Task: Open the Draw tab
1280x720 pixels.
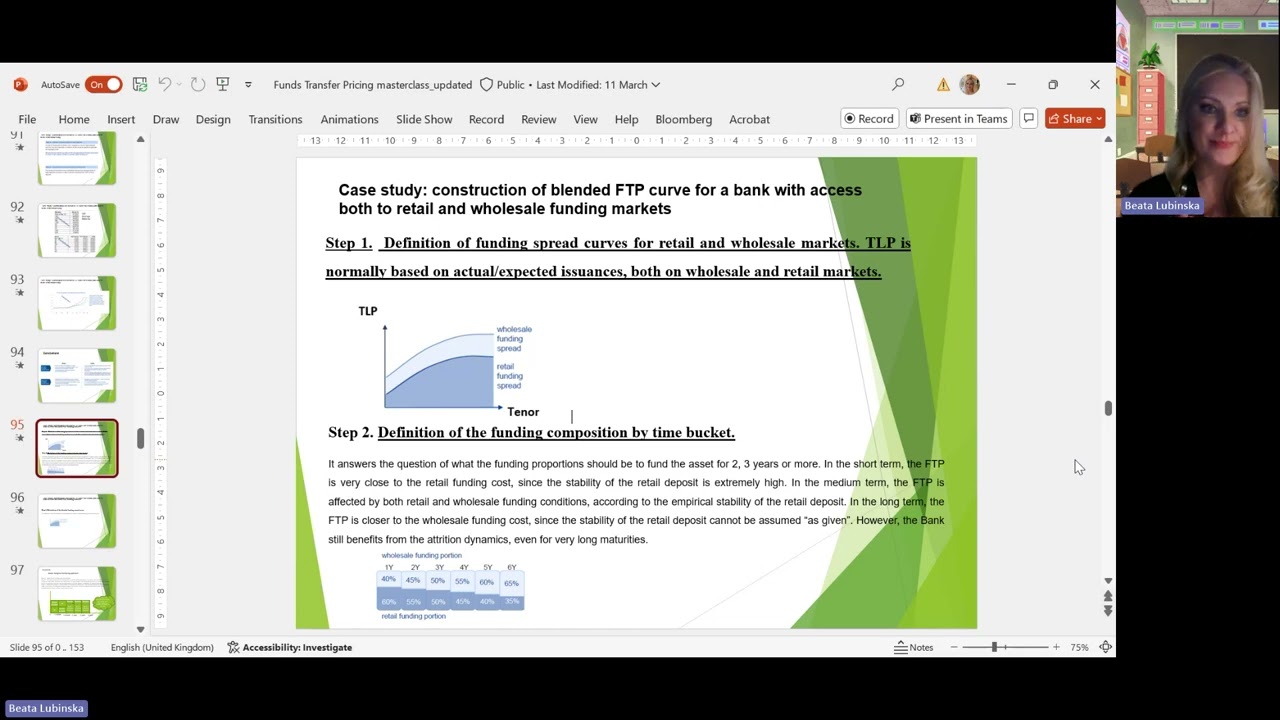Action: pyautogui.click(x=166, y=119)
